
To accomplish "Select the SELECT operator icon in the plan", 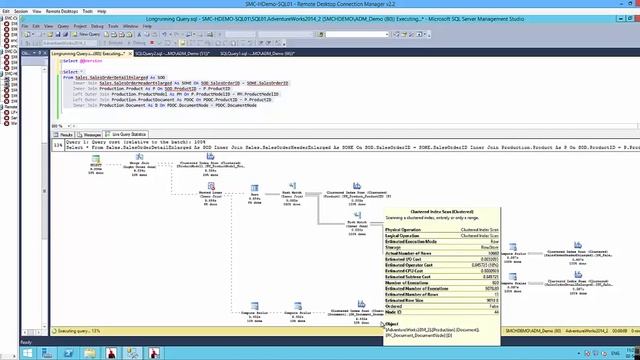I will coord(96,159).
